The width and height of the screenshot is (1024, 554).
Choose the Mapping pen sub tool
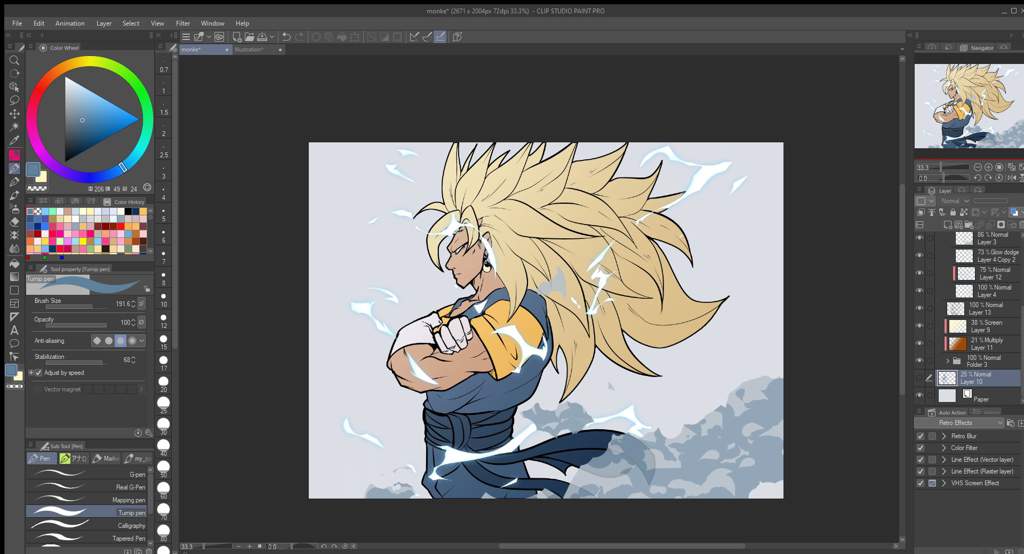click(x=88, y=500)
